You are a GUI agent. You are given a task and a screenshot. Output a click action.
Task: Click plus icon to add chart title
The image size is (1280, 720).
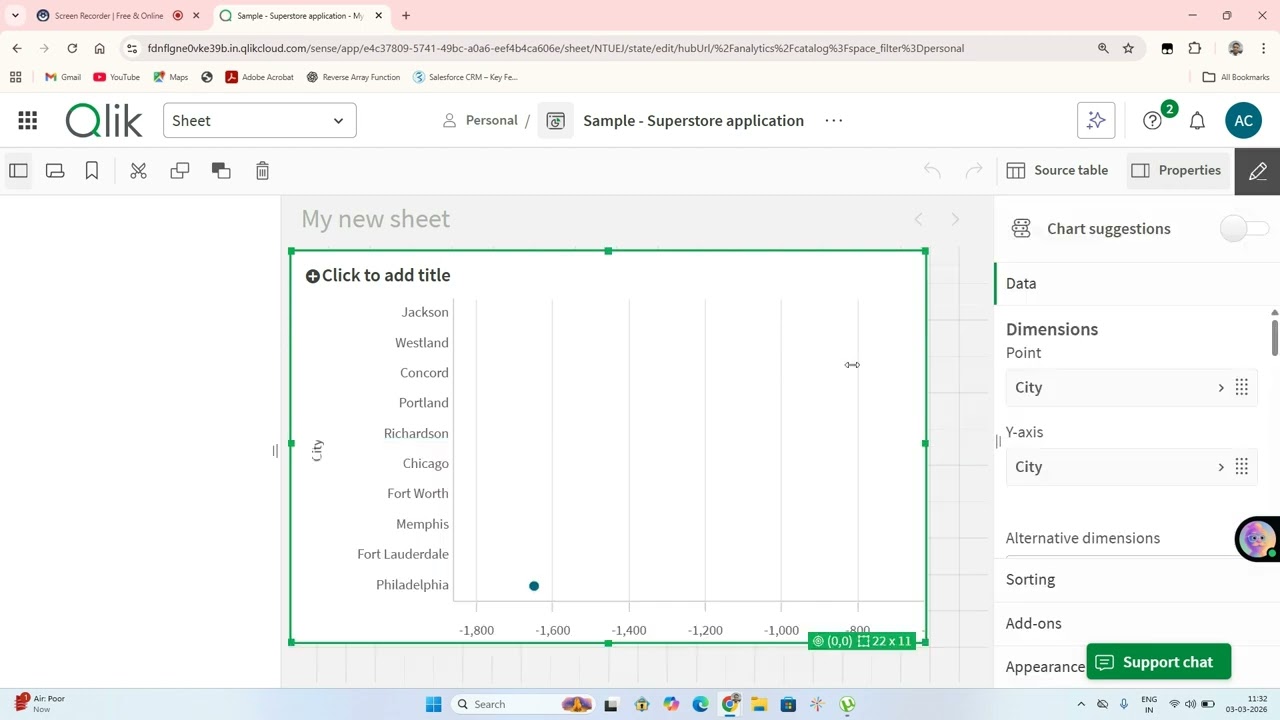pos(313,276)
